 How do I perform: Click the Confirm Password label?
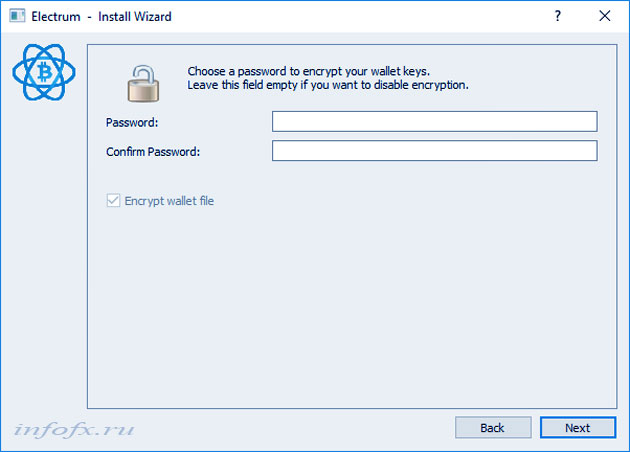pos(153,152)
